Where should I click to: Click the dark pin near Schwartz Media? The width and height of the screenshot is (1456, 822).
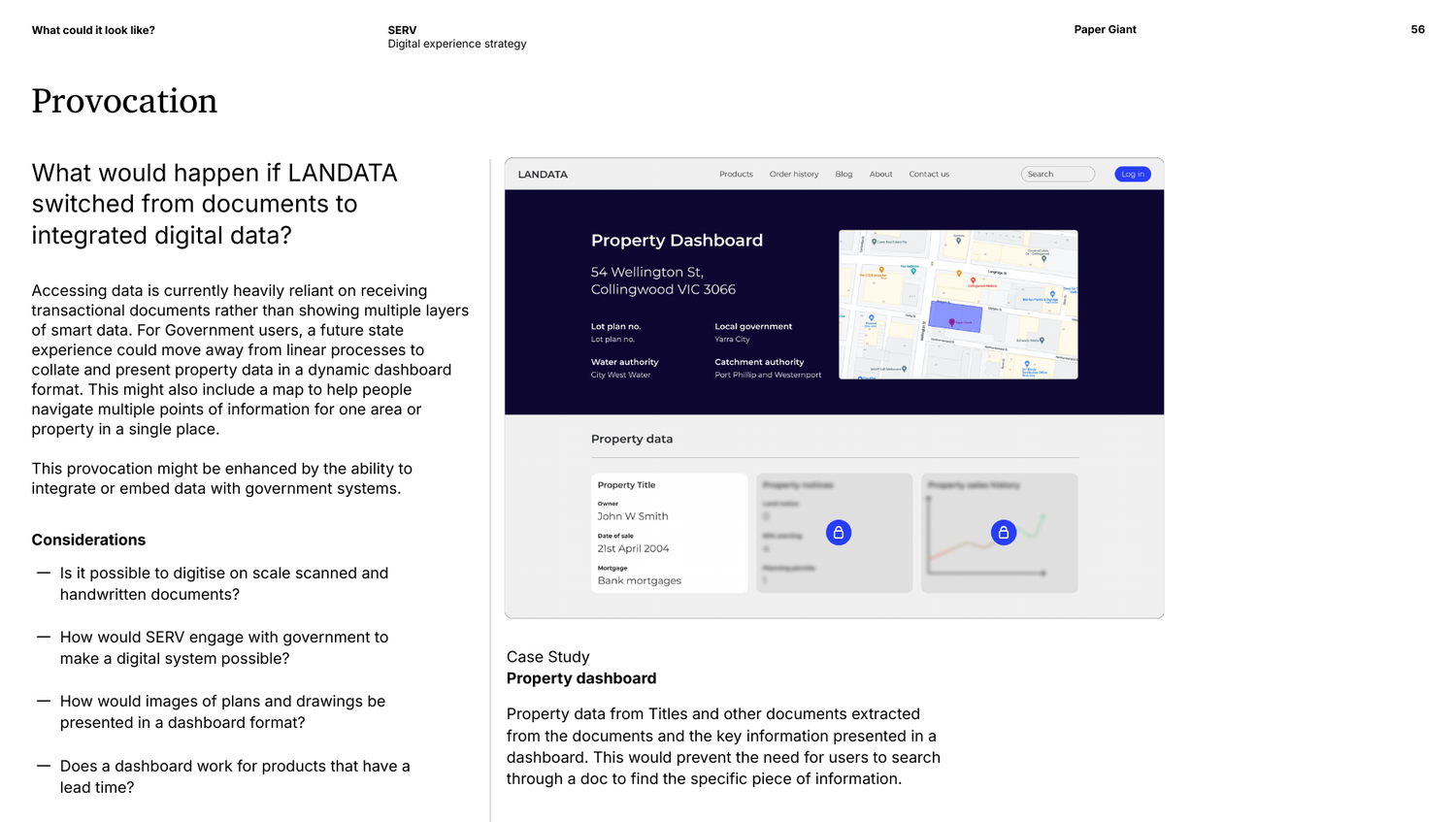1042,341
